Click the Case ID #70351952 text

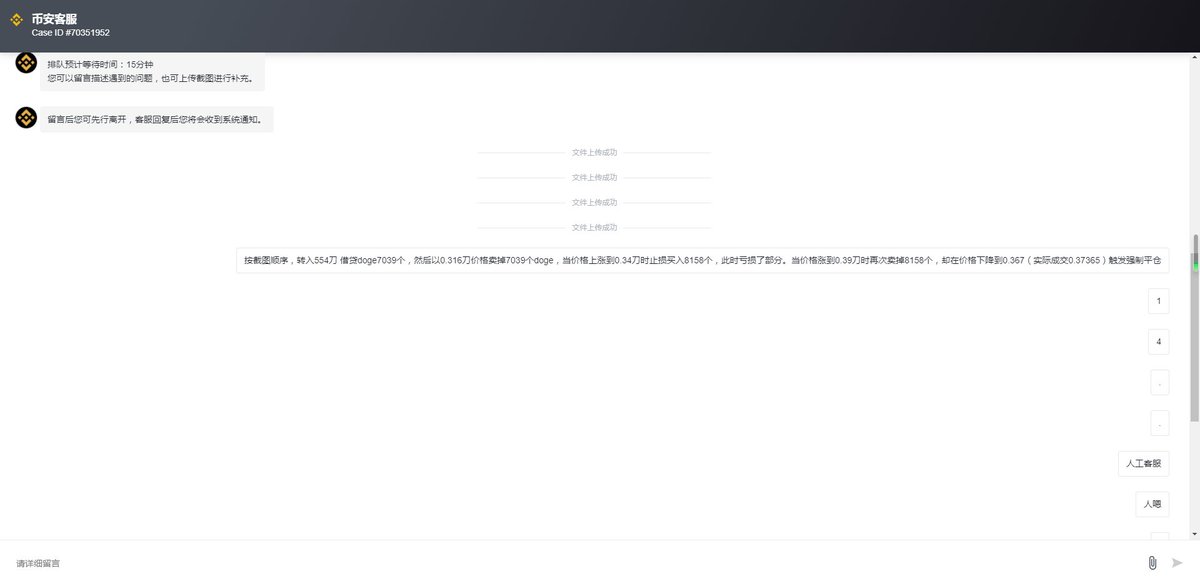click(x=71, y=33)
